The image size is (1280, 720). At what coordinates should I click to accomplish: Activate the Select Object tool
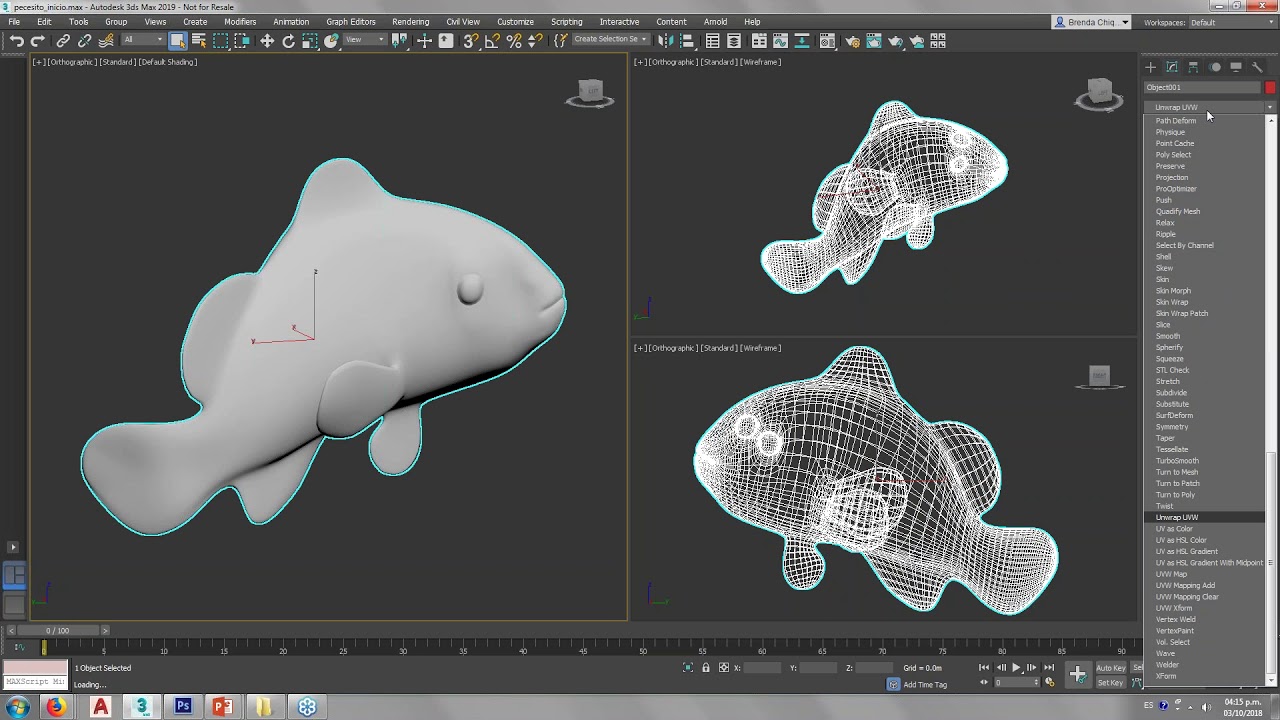click(x=178, y=41)
